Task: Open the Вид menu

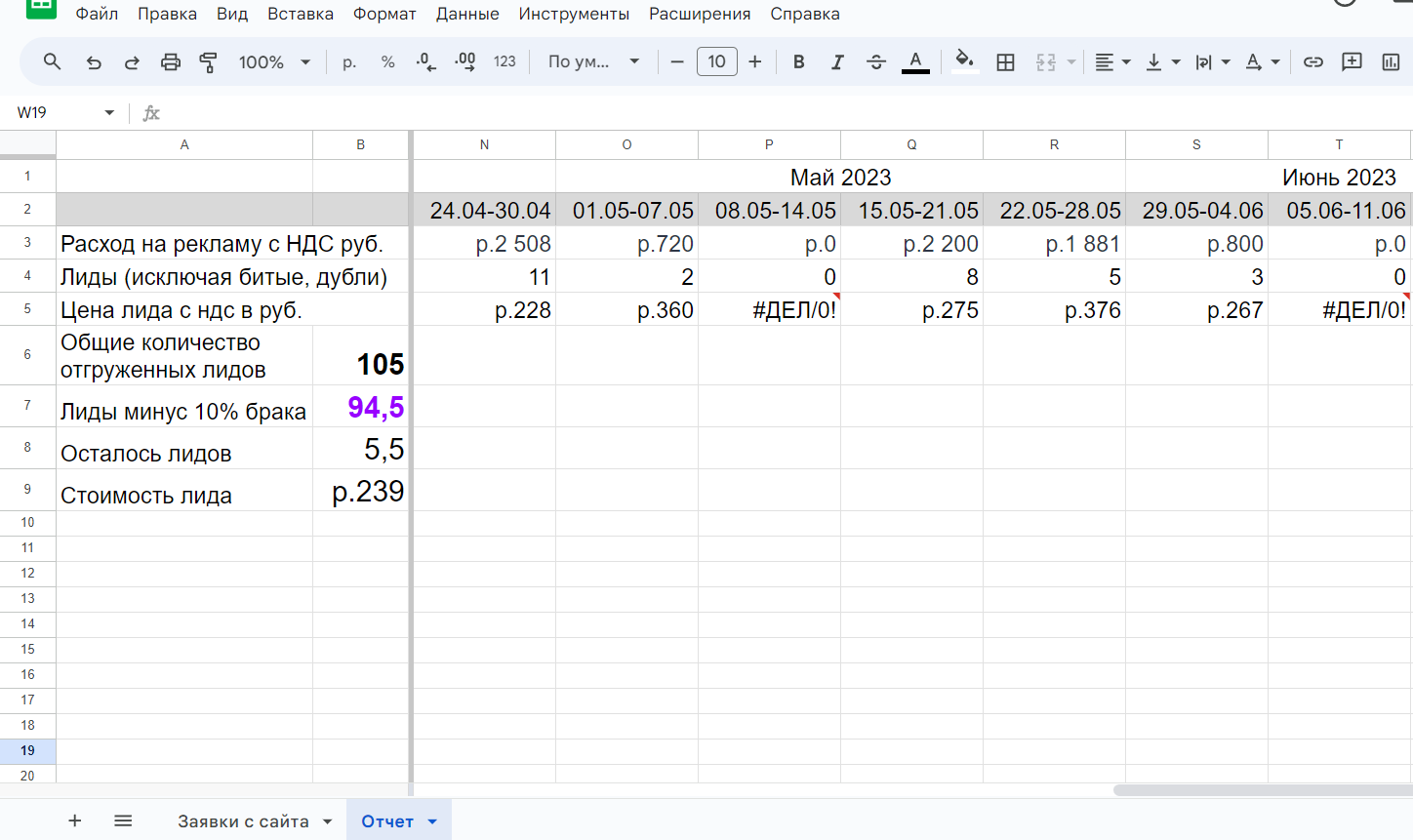Action: coord(232,14)
